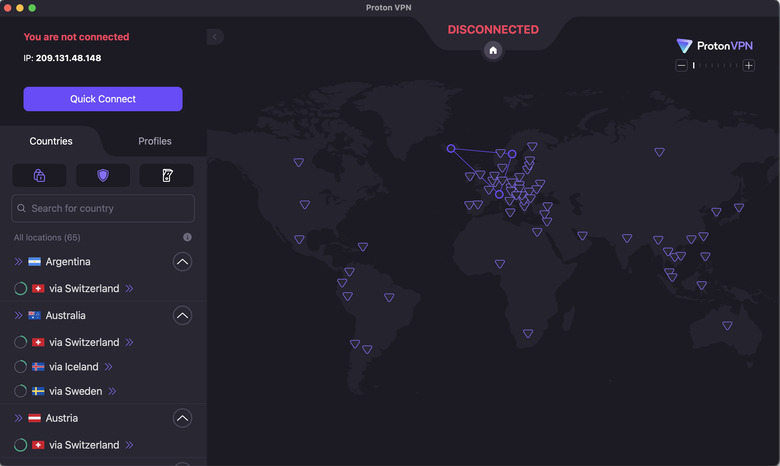Select Australia via Sweden load circle

tap(20, 391)
